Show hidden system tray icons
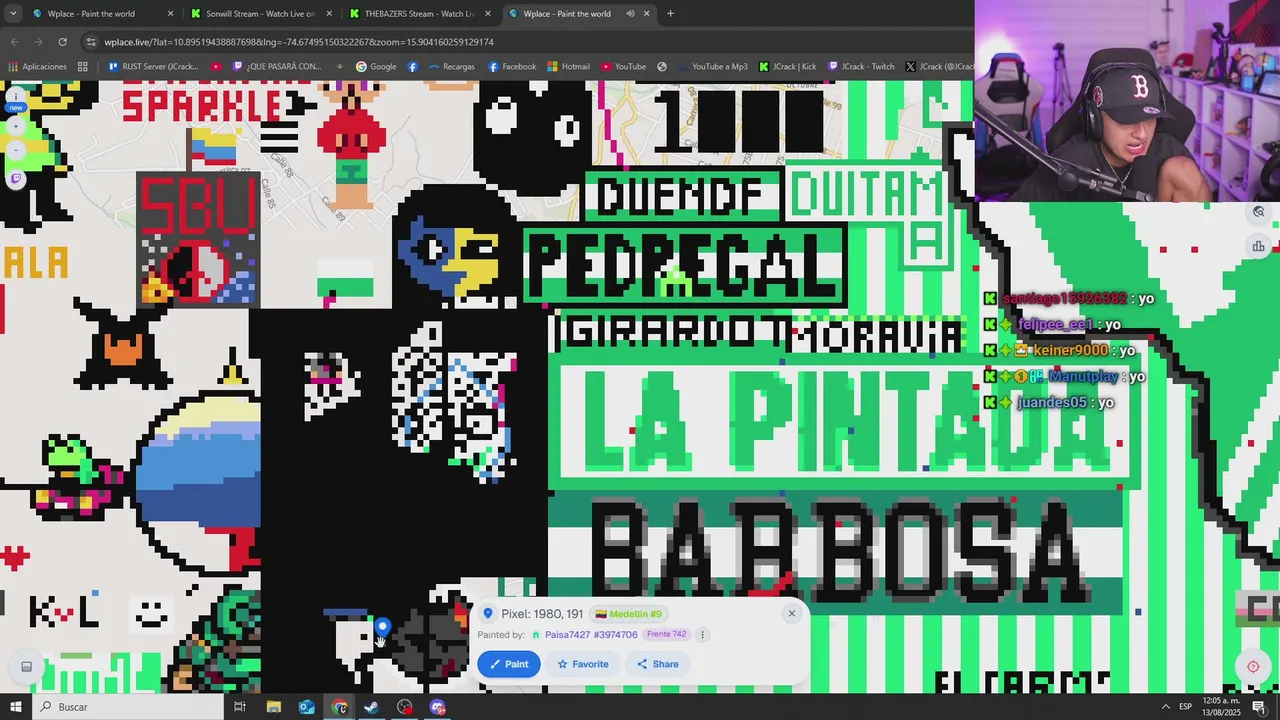Screen dimensions: 1280x720 pos(1165,707)
